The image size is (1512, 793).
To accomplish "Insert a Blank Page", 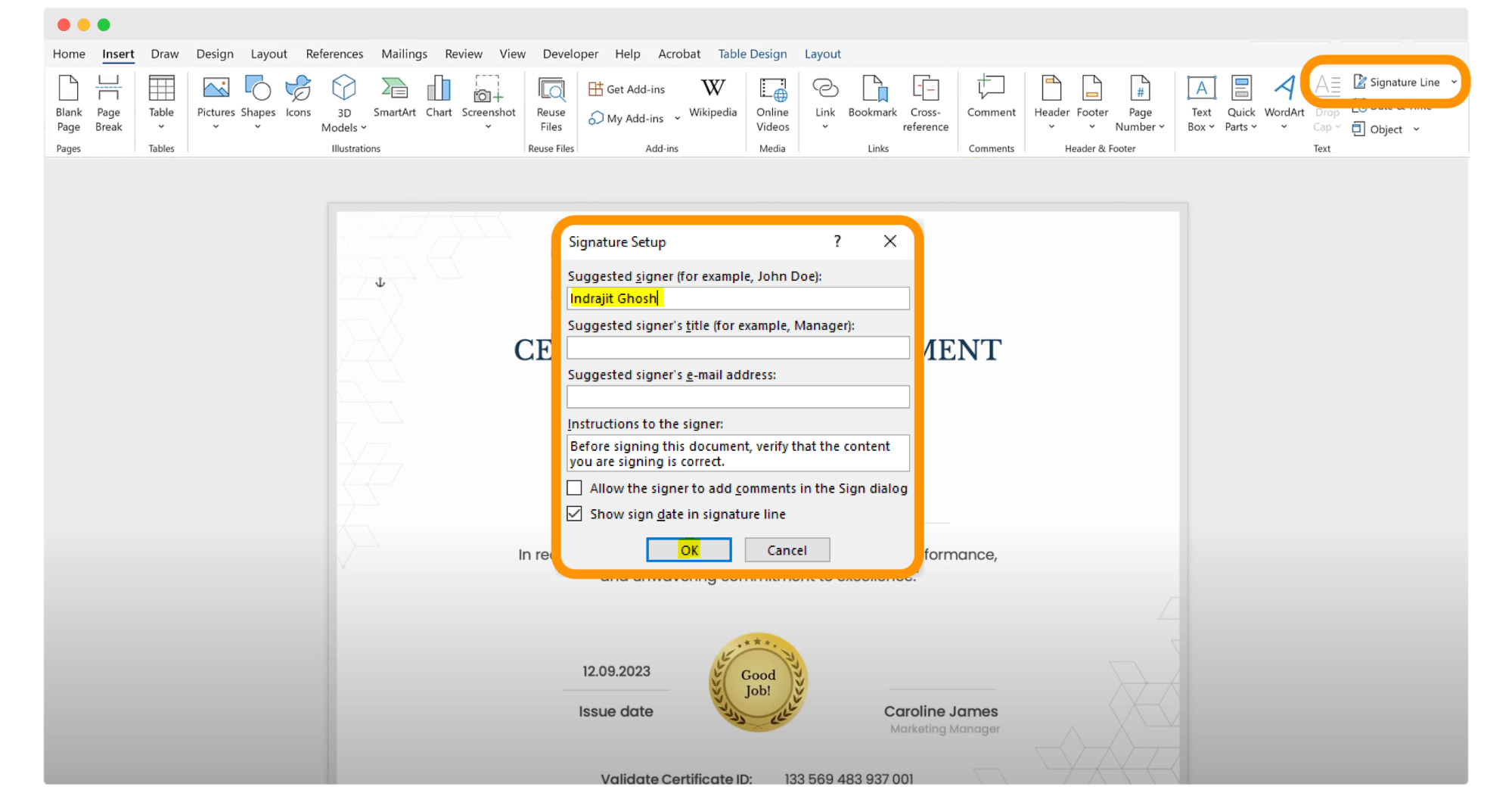I will click(x=68, y=104).
